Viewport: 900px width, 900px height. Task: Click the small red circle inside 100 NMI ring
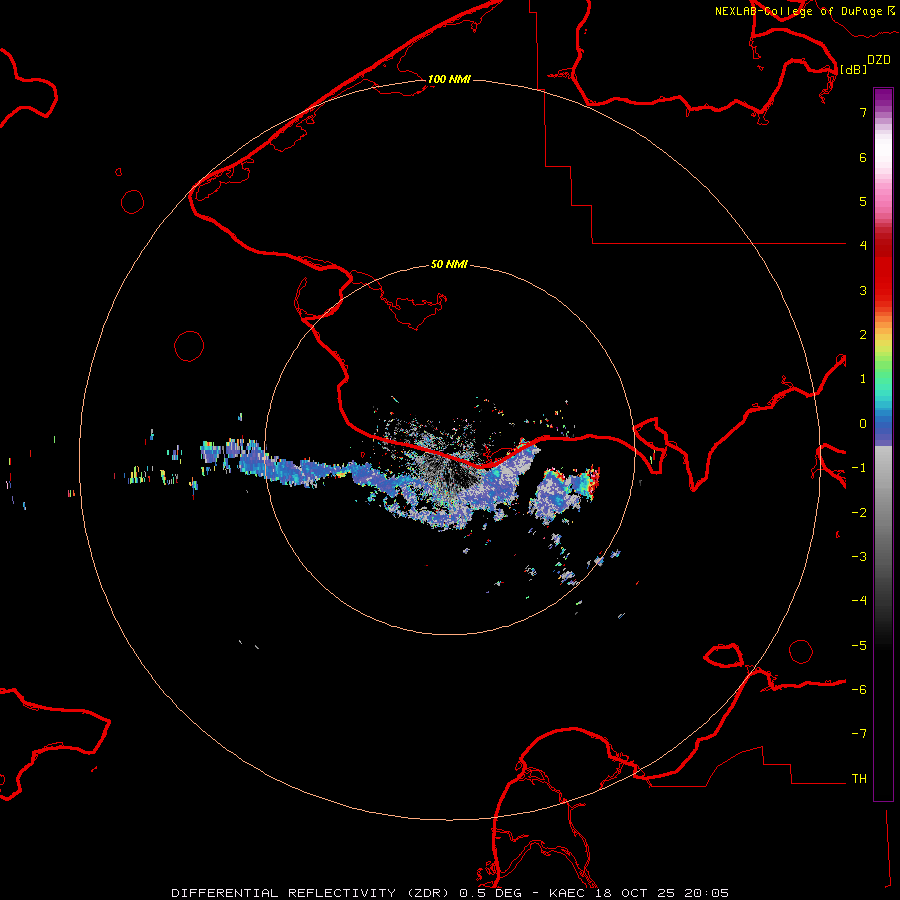[189, 346]
